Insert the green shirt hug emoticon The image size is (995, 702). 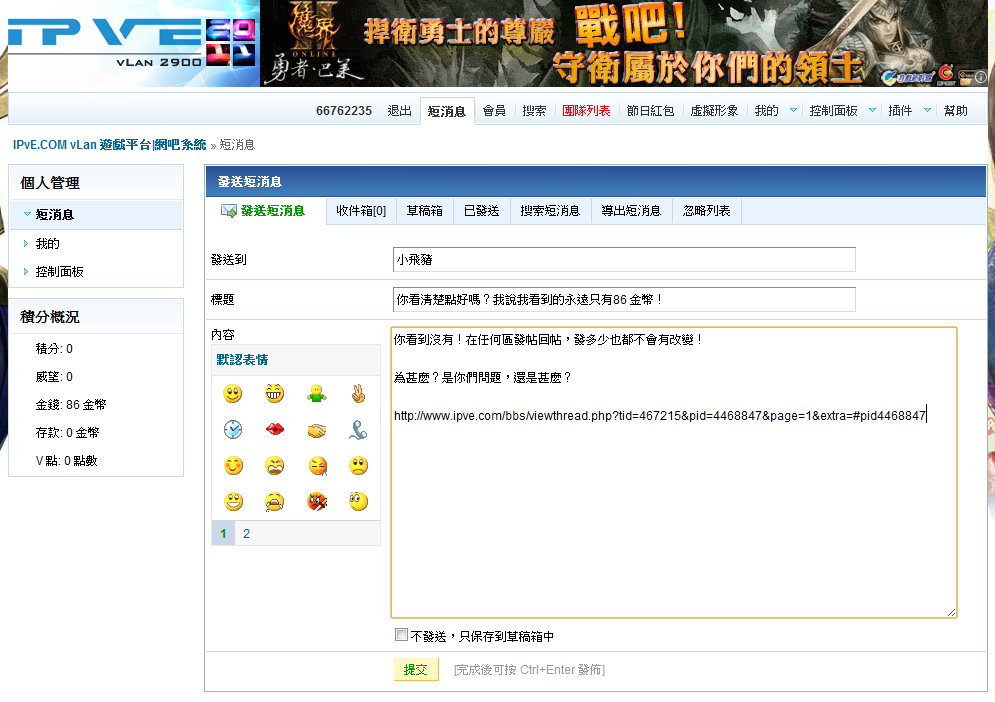(316, 394)
